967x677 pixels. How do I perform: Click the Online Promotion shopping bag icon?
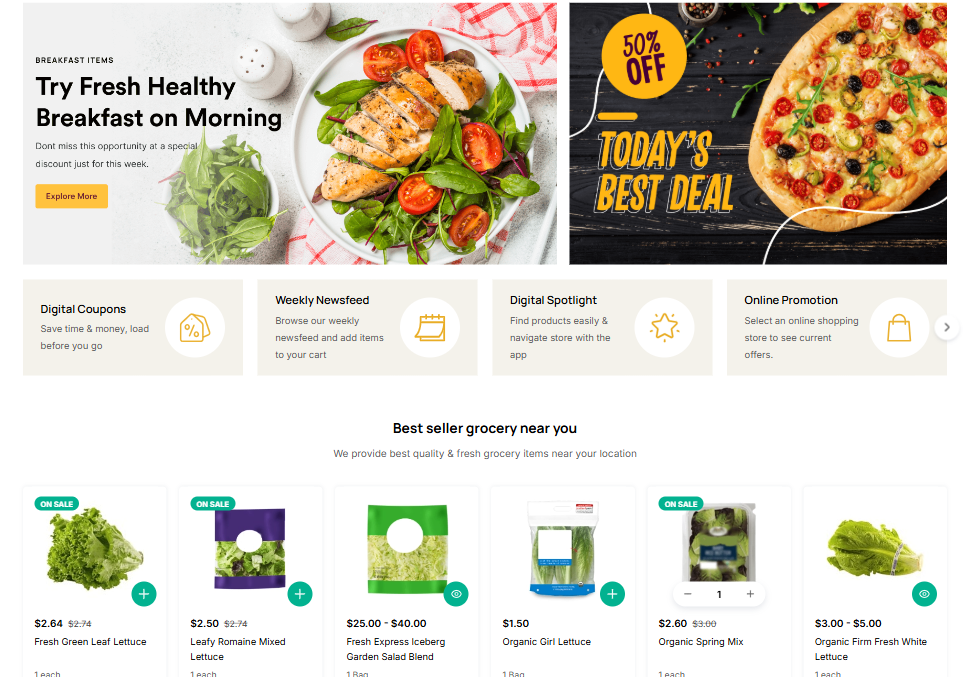(899, 327)
